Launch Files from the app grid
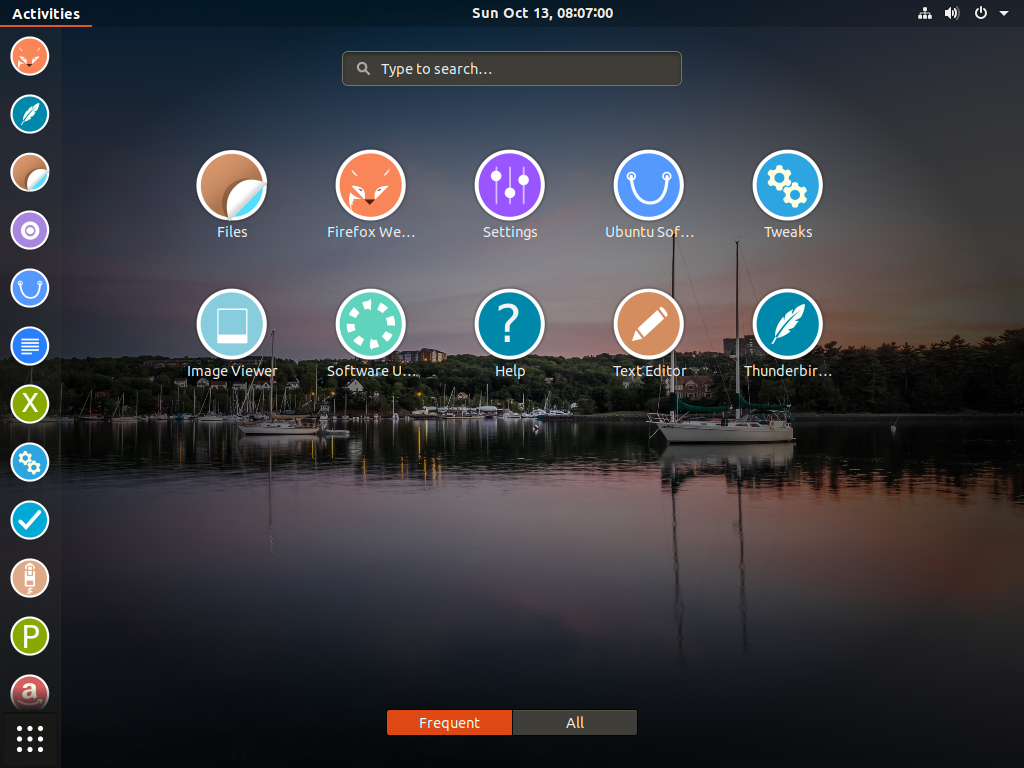The width and height of the screenshot is (1024, 768). (x=232, y=195)
